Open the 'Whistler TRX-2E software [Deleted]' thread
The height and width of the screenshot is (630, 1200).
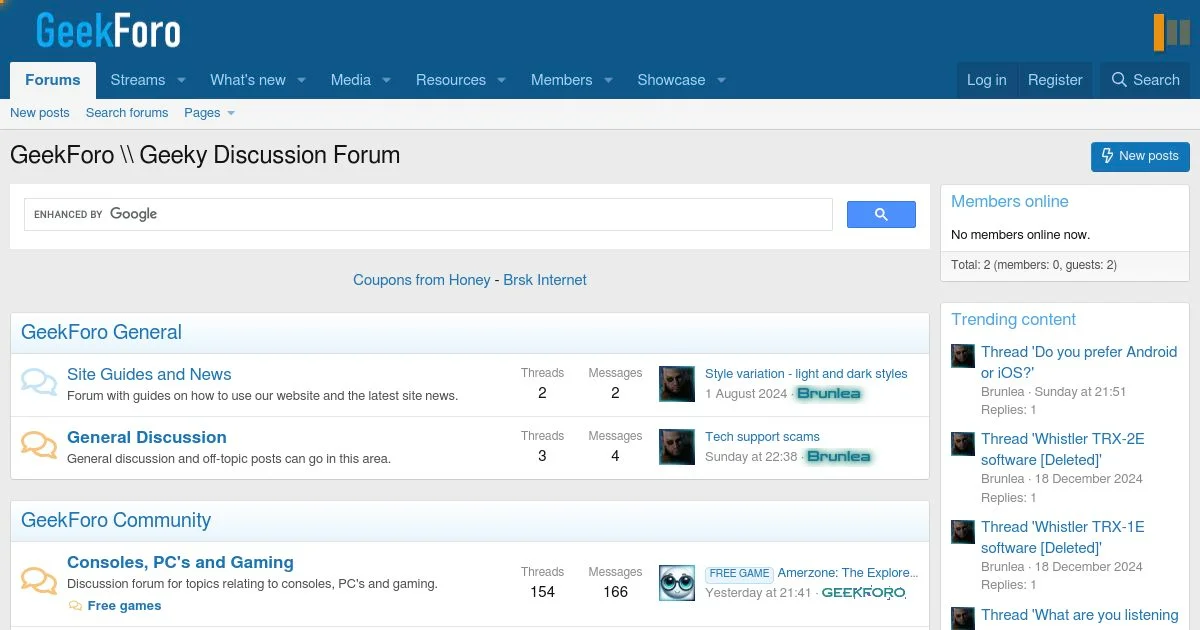1063,449
